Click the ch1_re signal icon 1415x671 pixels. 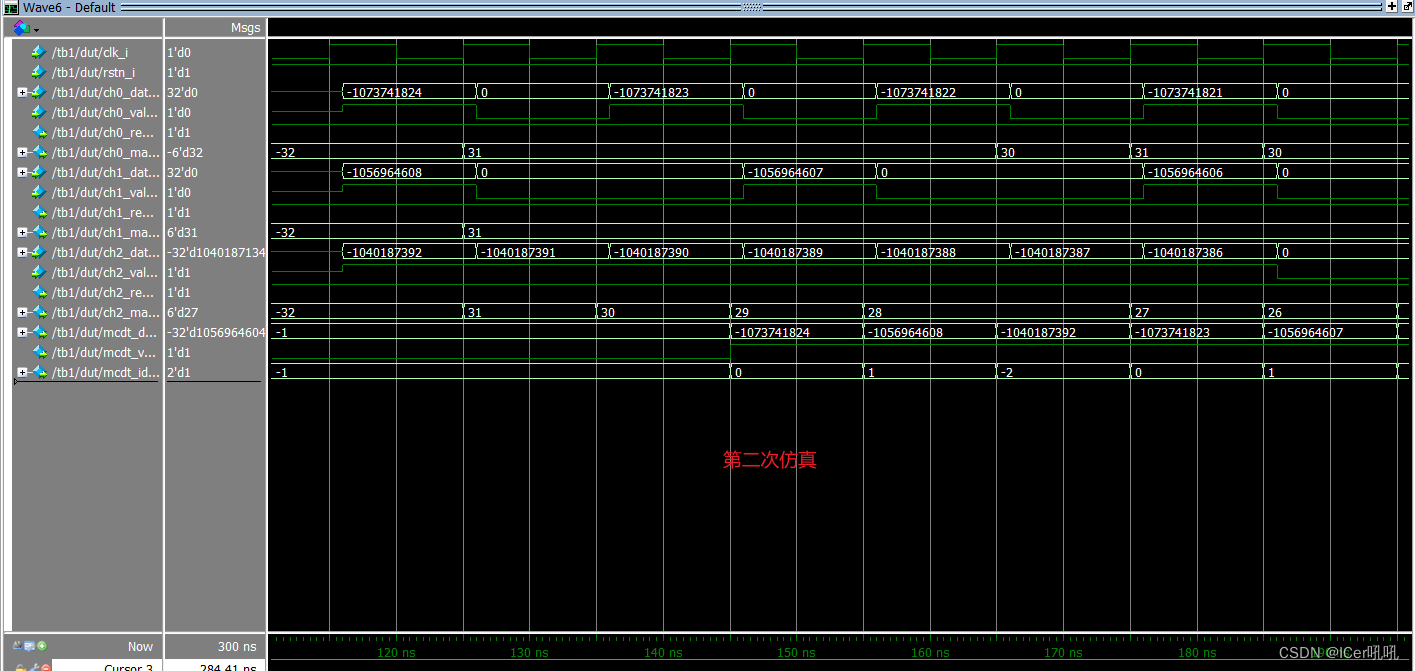pyautogui.click(x=39, y=212)
